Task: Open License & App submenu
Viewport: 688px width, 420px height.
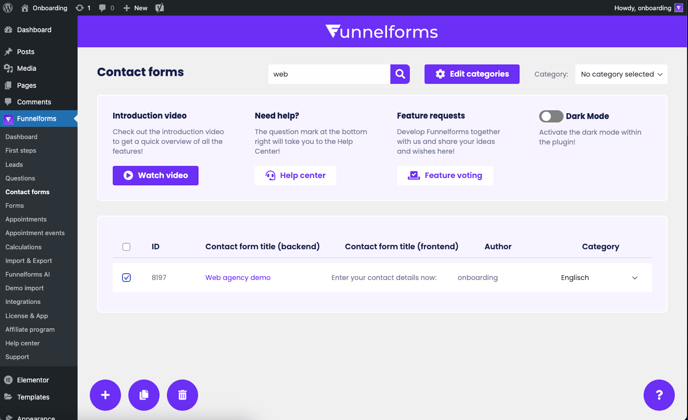Action: click(x=26, y=316)
